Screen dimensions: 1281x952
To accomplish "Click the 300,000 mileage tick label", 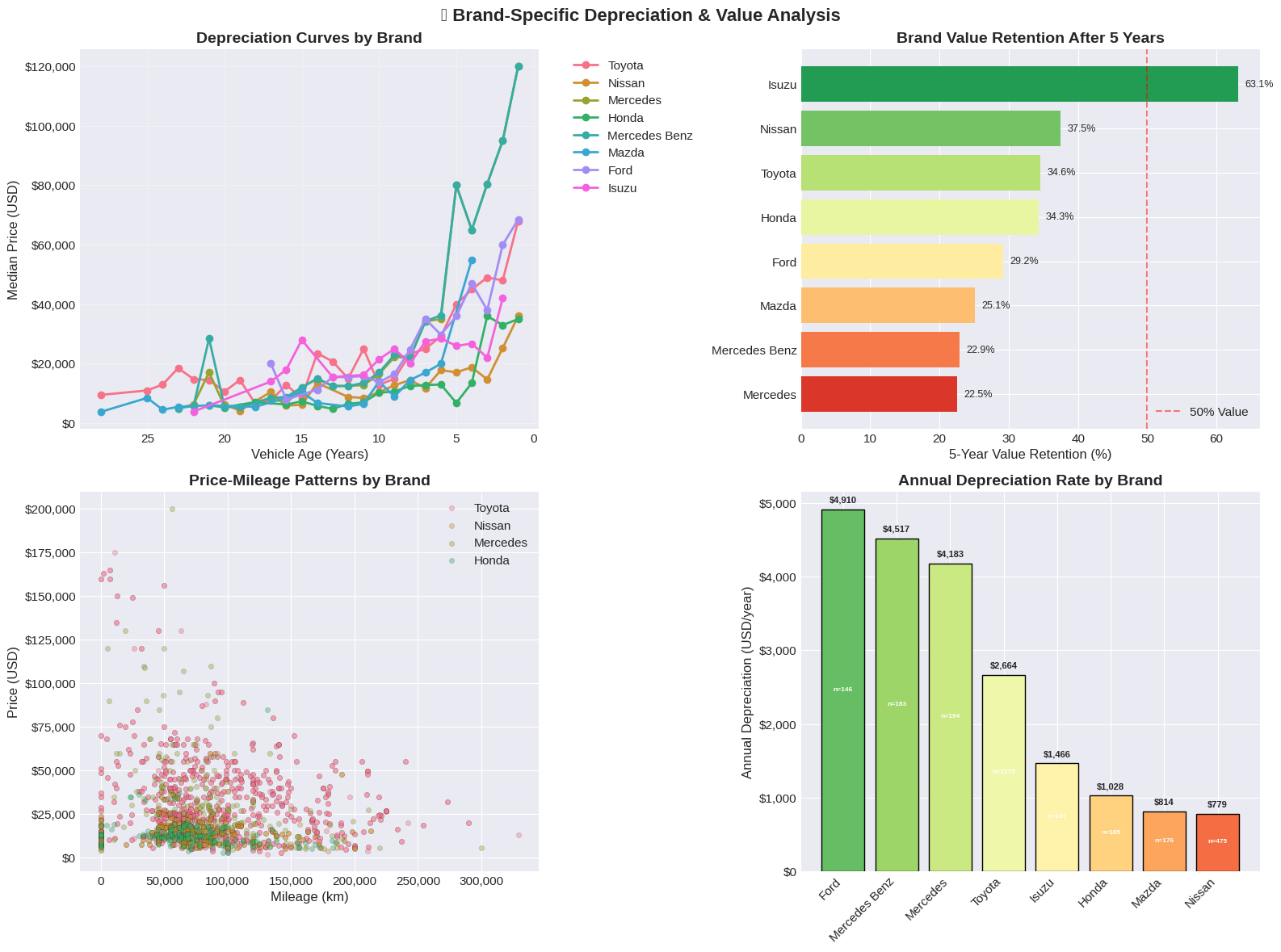I will [x=481, y=879].
